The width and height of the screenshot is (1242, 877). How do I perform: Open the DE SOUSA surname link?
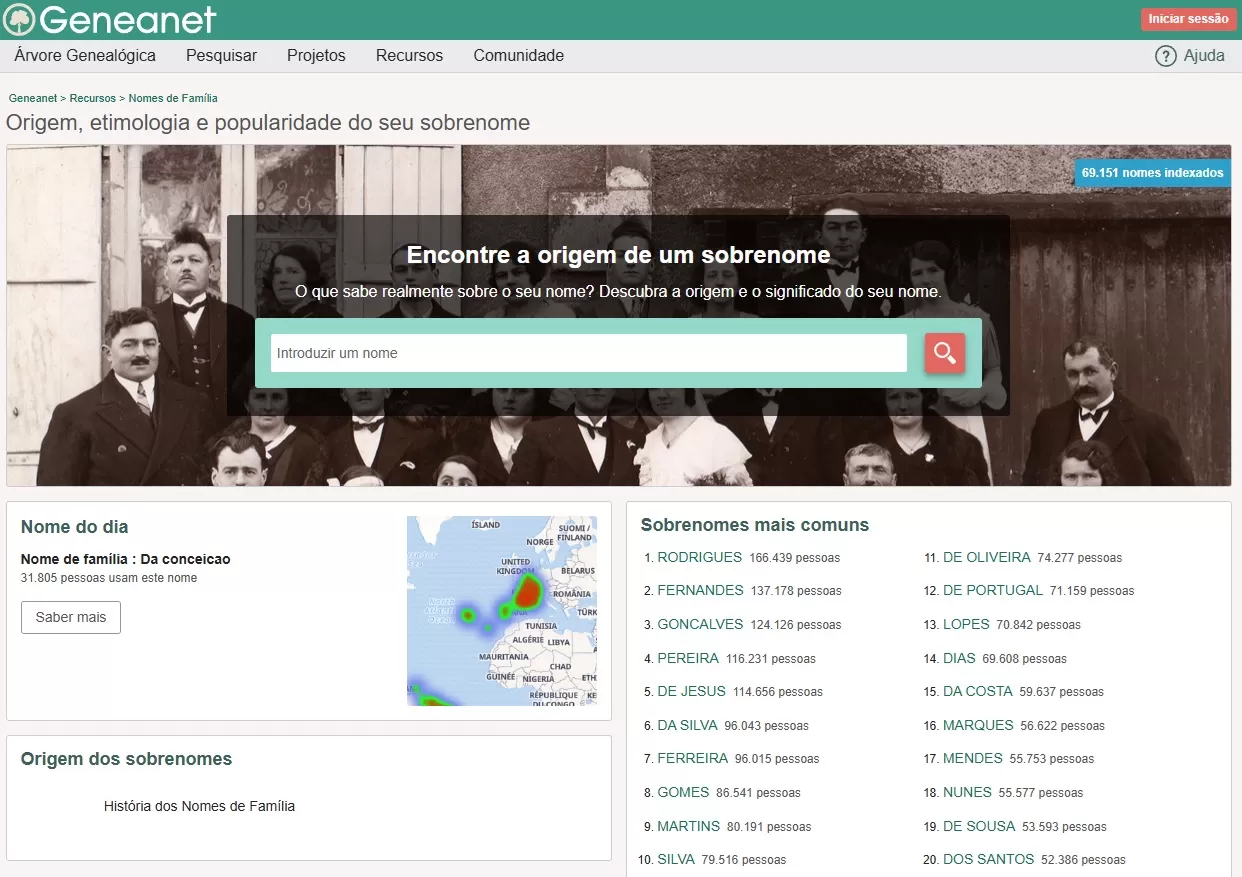point(979,826)
